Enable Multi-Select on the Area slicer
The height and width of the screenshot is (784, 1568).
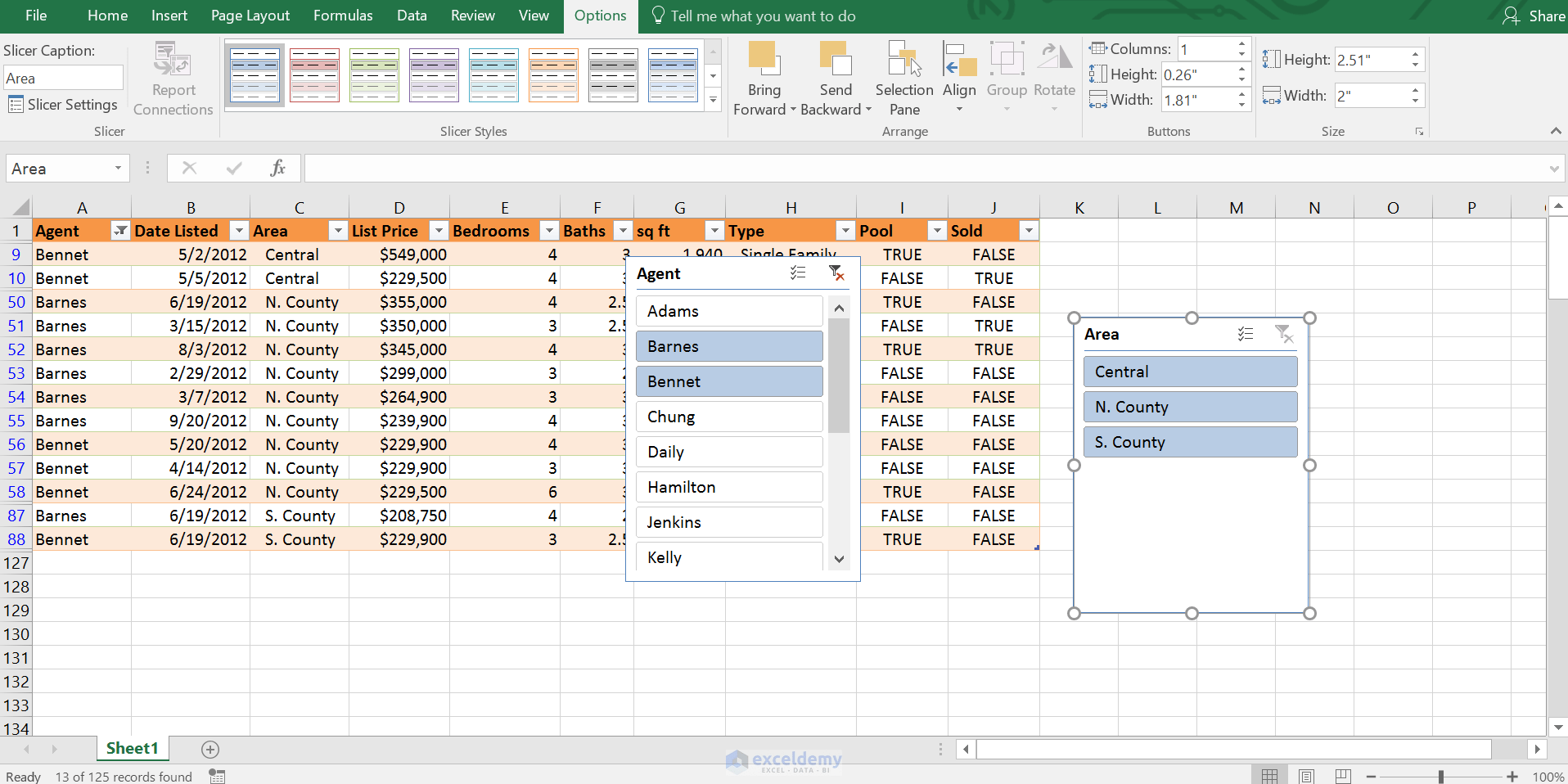pos(1245,333)
